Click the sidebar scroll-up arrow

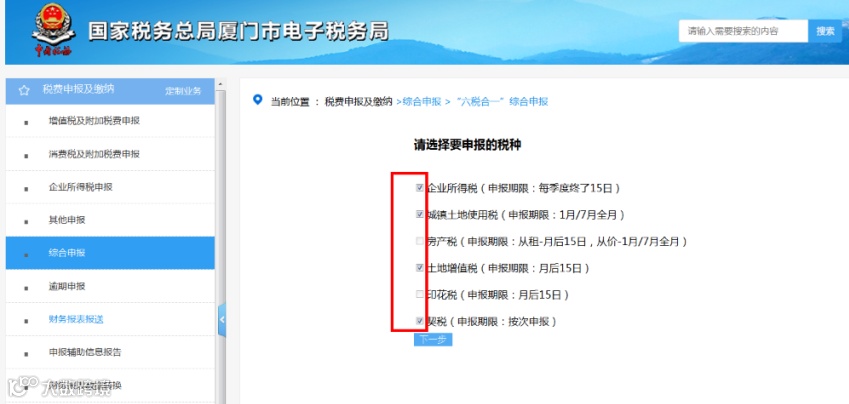[220, 84]
